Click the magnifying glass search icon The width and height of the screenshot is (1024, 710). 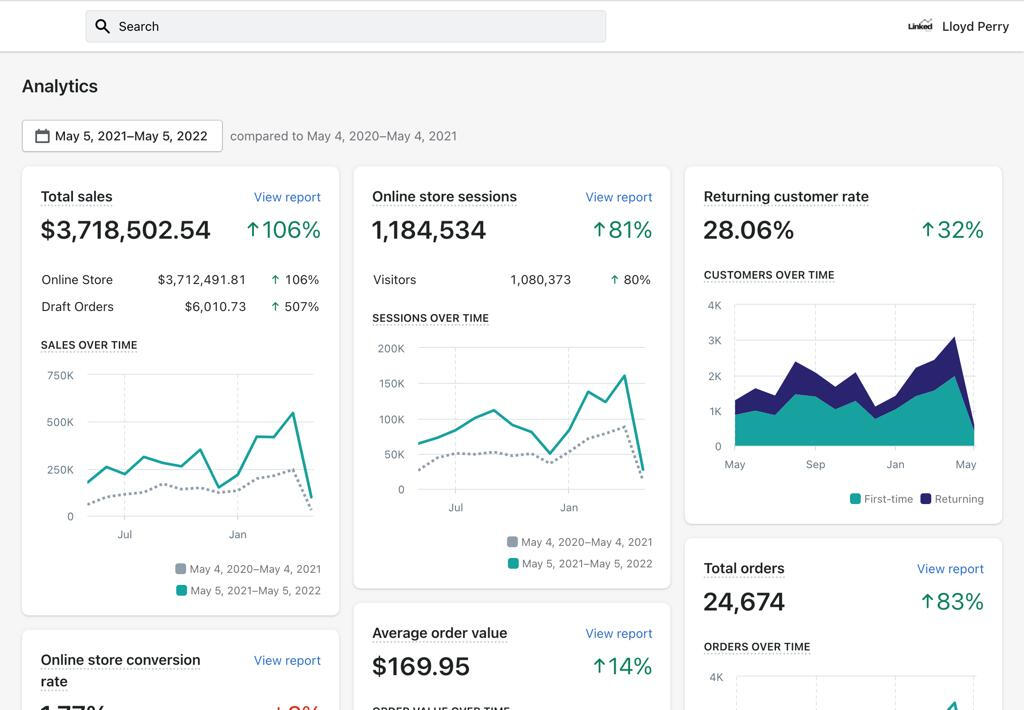[x=102, y=26]
